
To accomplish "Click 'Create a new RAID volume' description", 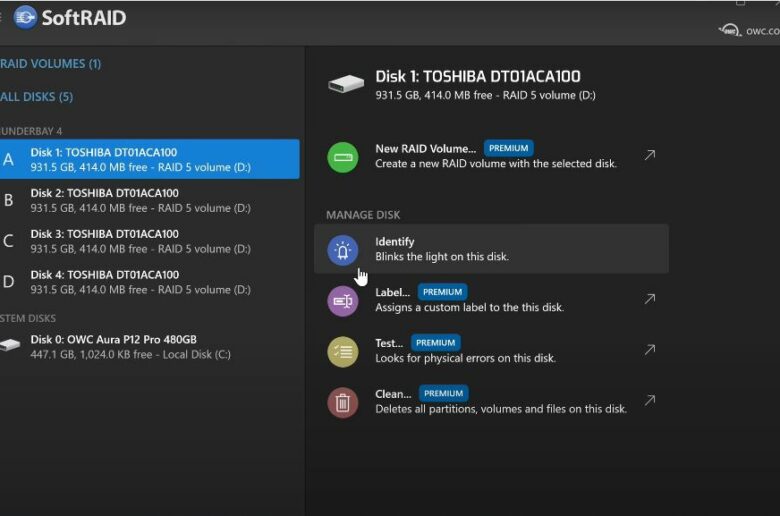I will point(495,164).
